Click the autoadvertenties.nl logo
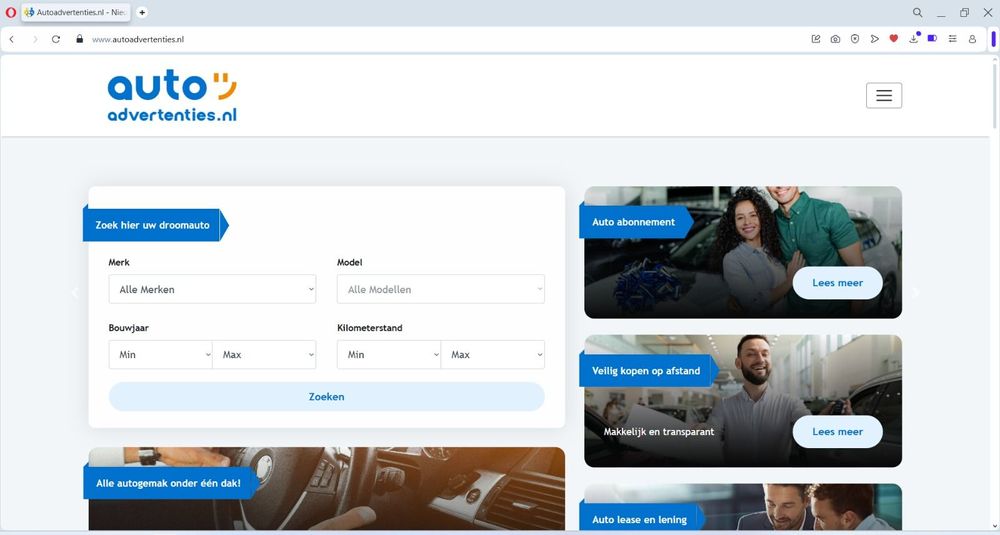 point(172,96)
